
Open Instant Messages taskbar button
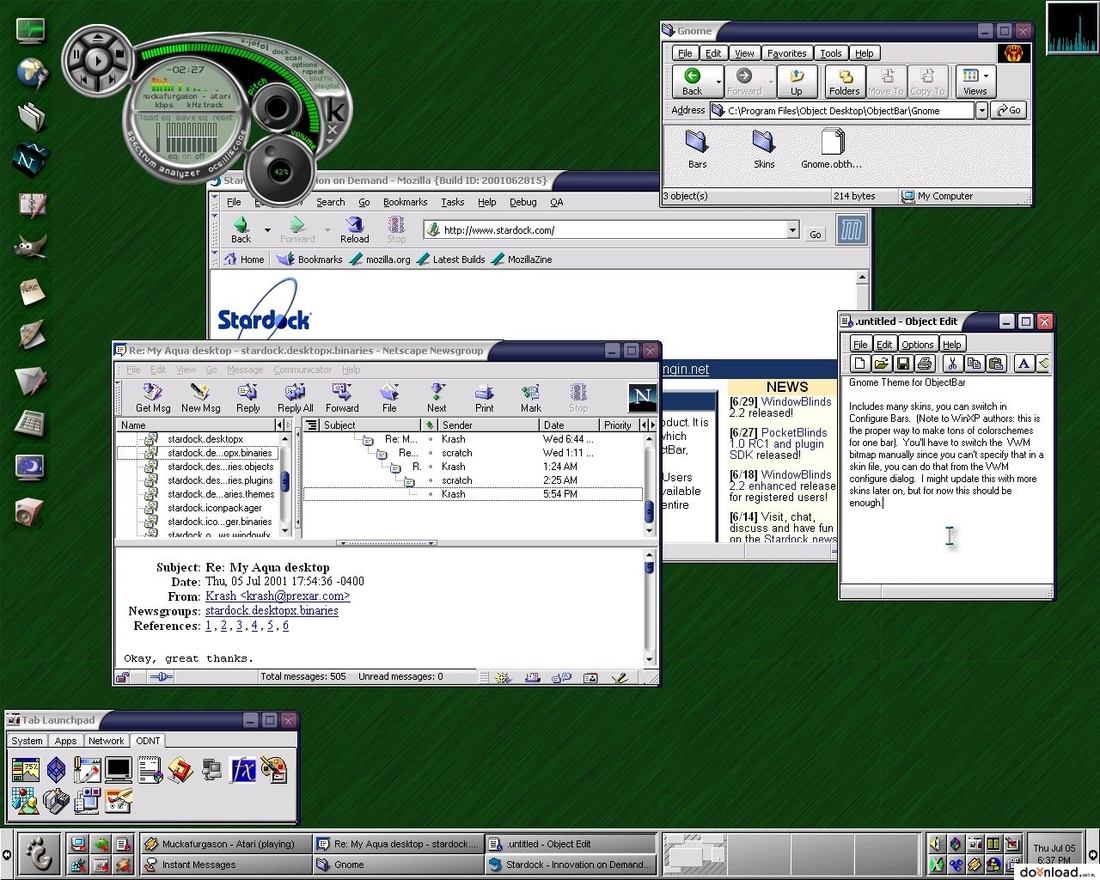pyautogui.click(x=224, y=865)
